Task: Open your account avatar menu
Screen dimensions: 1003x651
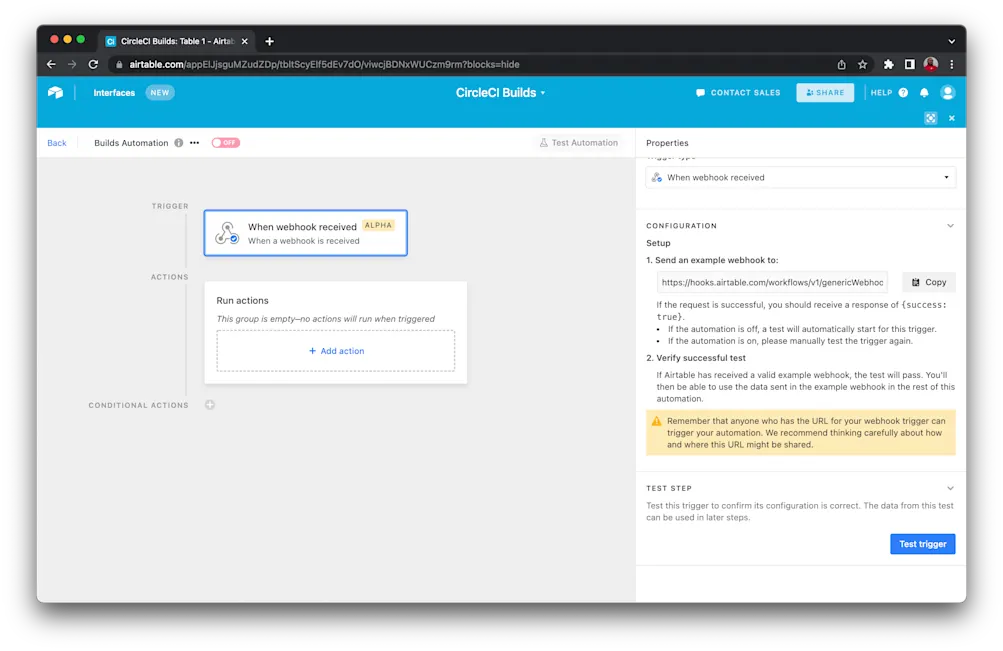Action: 947,92
